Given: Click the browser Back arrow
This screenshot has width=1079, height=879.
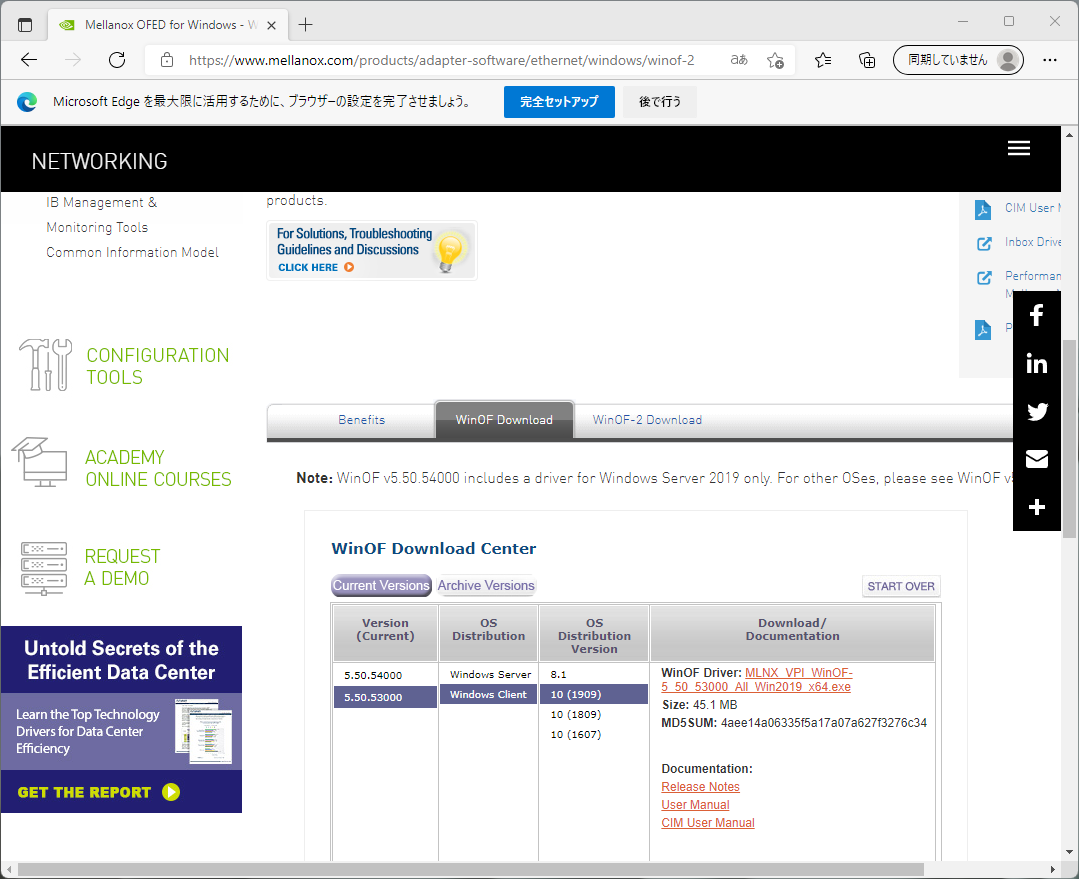Looking at the screenshot, I should 29,60.
